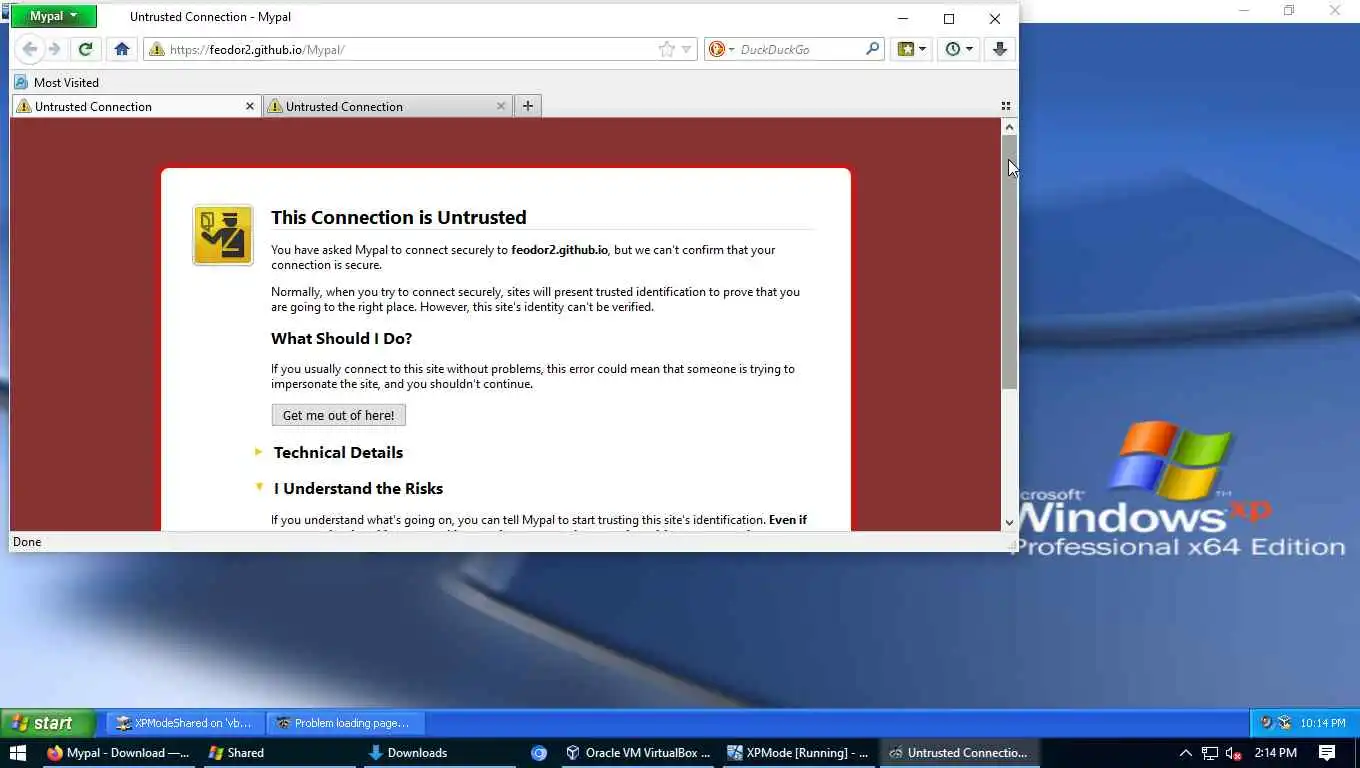Switch to the second Untrusted Connection tab
1360x768 pixels.
387,106
